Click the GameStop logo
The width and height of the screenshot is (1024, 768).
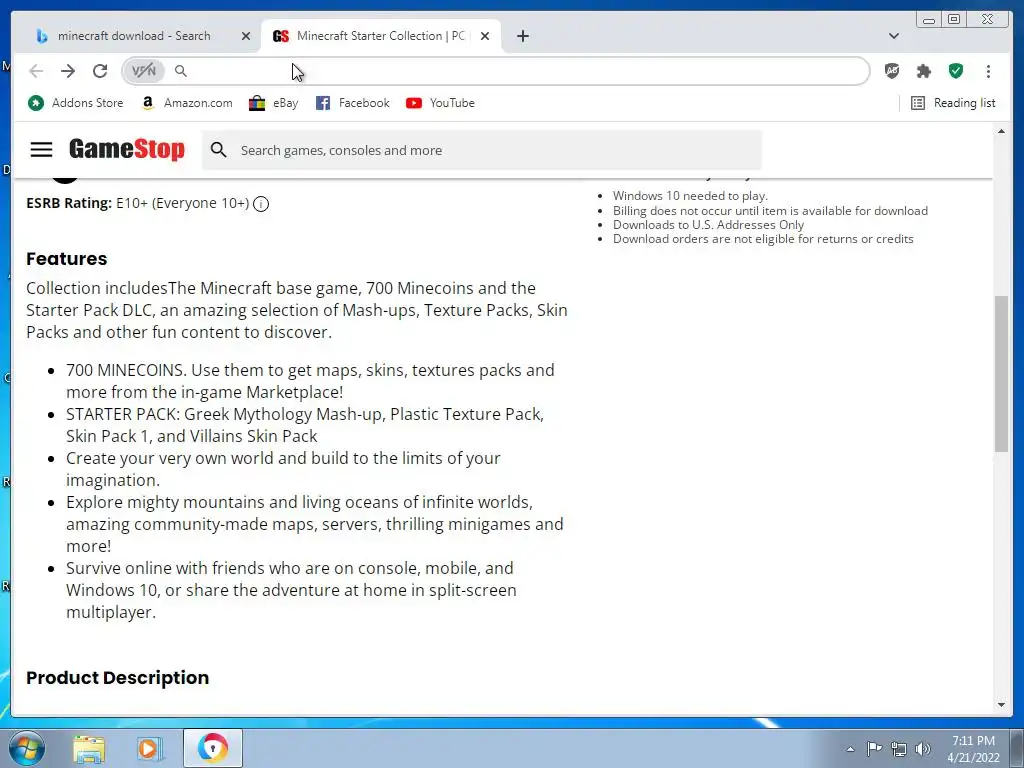[127, 150]
